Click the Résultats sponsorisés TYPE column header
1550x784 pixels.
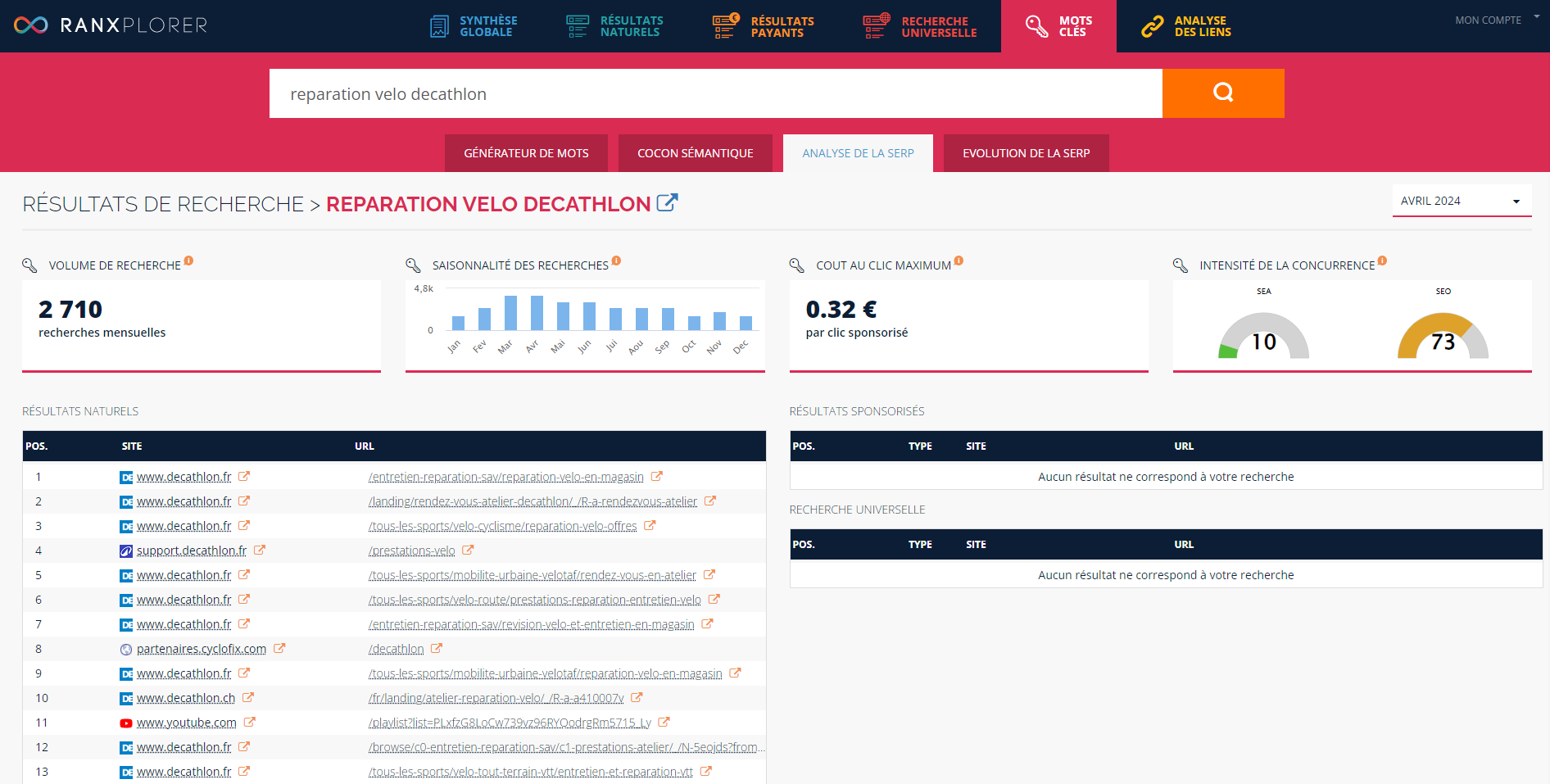(920, 446)
